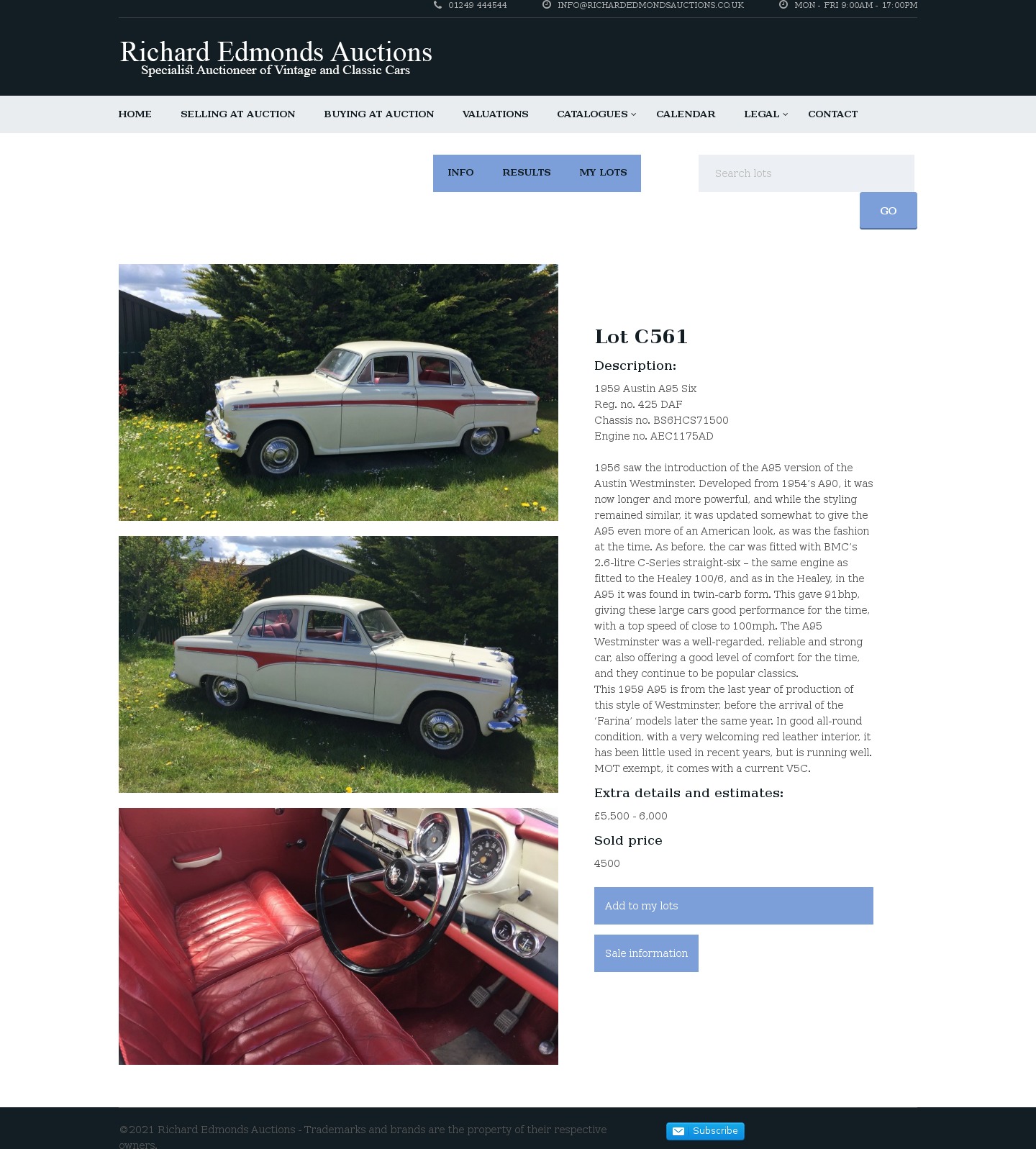Click Add to my lots button
Screen dimensions: 1036x1149
pyautogui.click(x=734, y=906)
